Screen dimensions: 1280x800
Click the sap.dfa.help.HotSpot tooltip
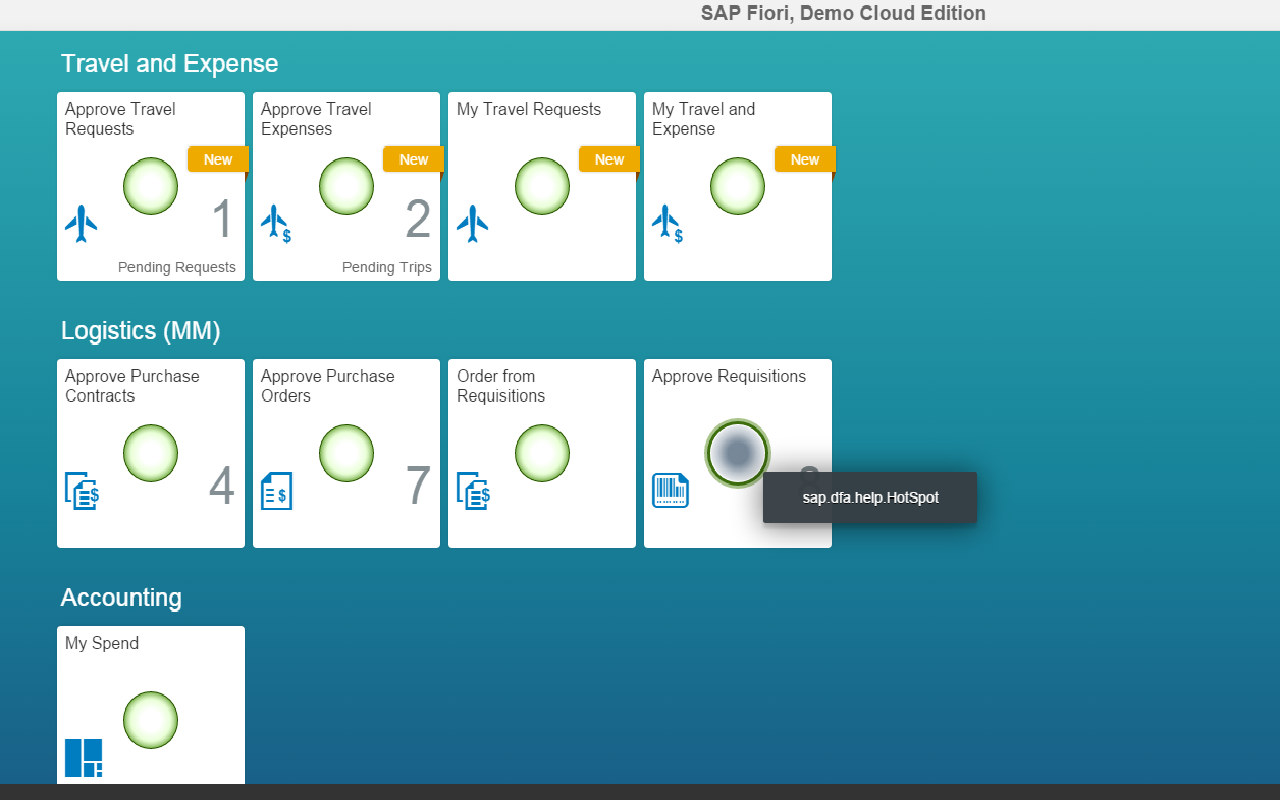(870, 497)
